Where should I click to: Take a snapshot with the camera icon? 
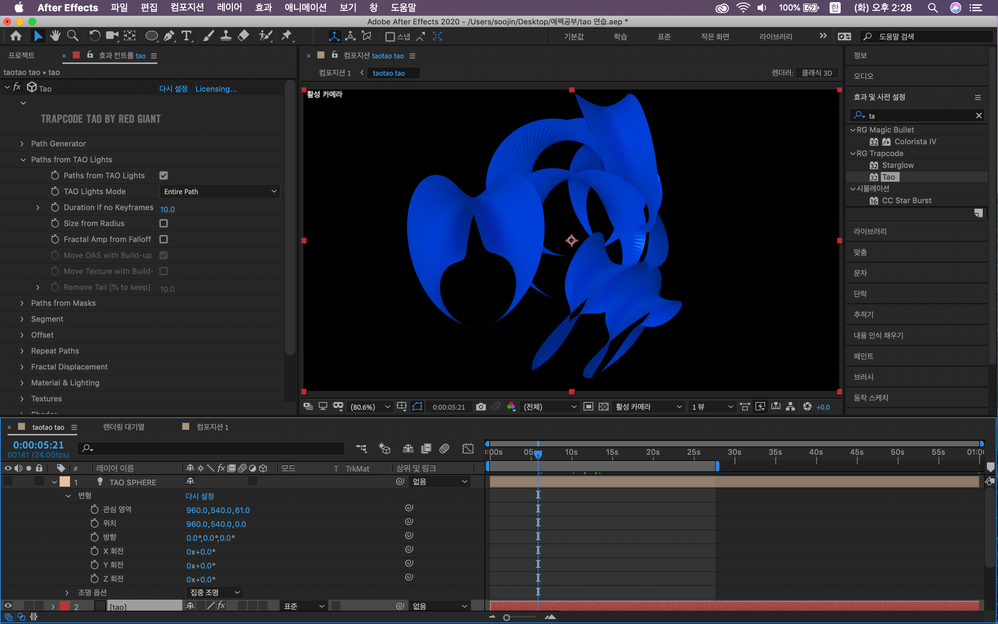481,406
